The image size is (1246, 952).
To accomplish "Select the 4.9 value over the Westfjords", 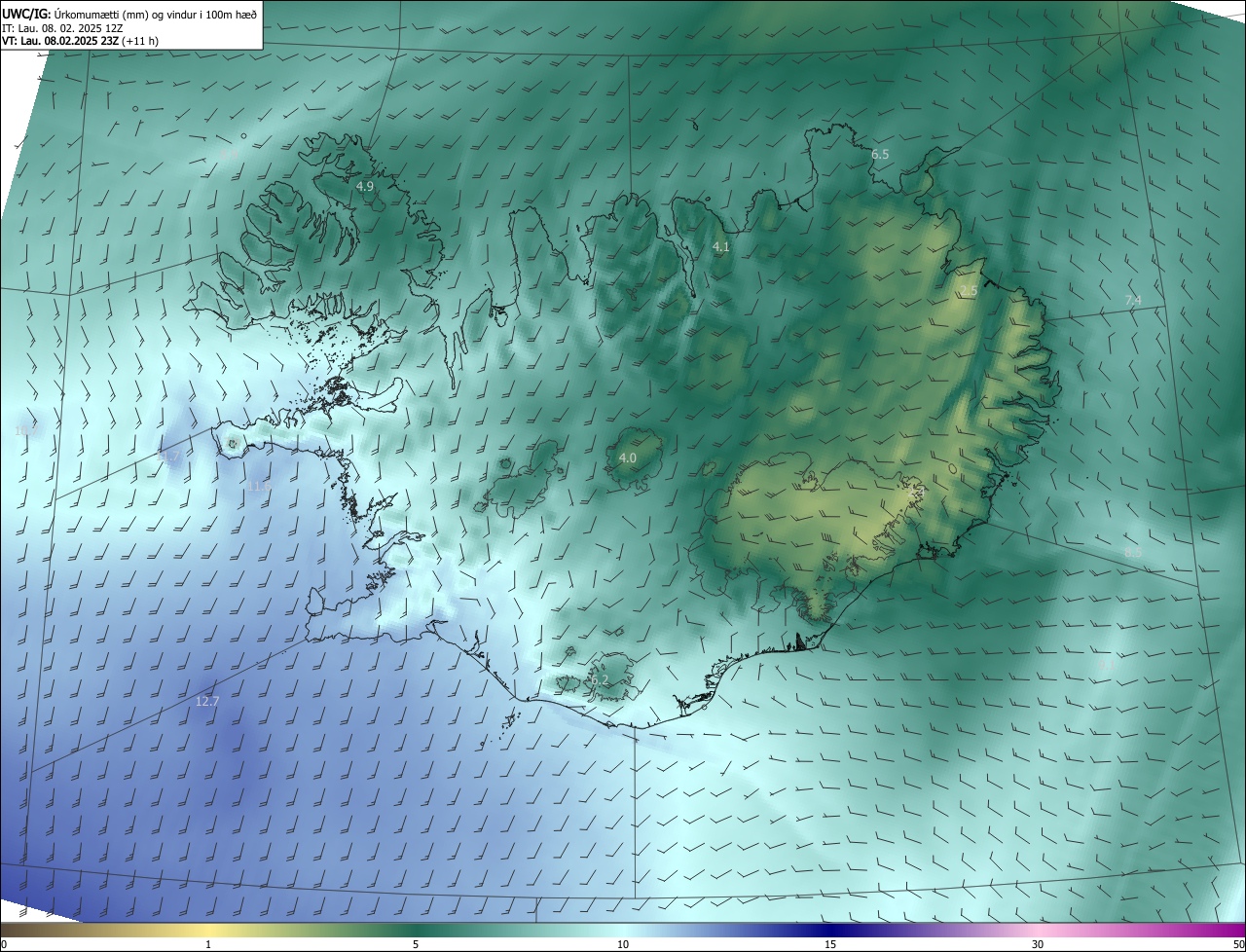I will click(x=365, y=186).
